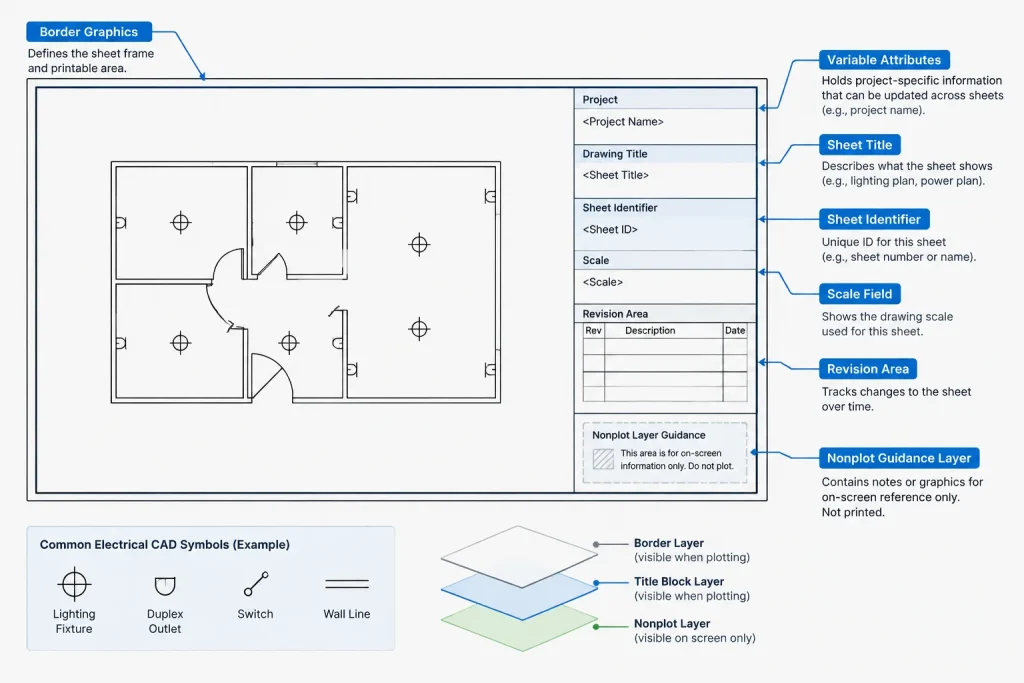Pick the Switch symbol in the legend
1024x683 pixels.
pos(255,584)
